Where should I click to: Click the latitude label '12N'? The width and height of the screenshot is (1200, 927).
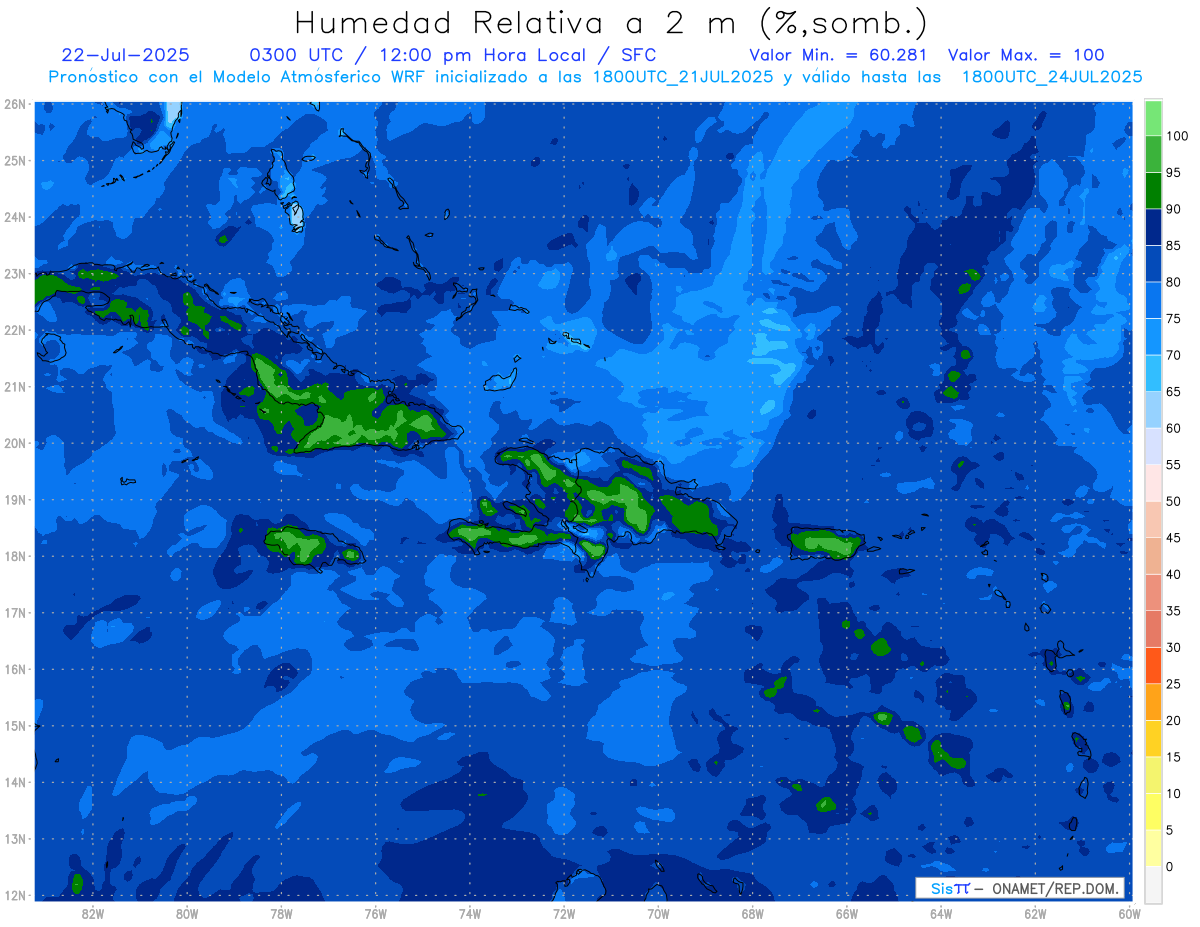point(15,895)
